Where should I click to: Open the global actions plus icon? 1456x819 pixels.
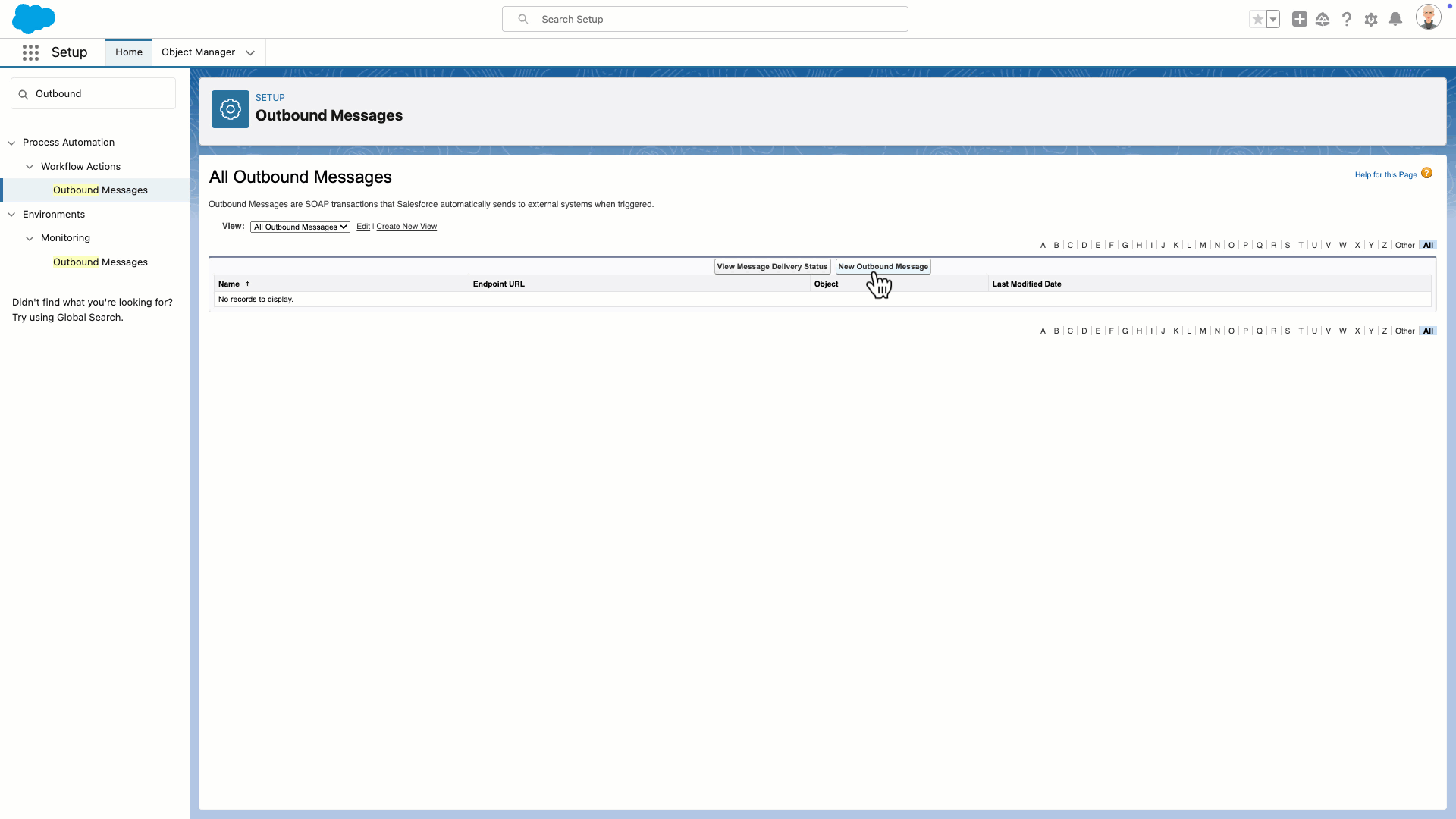click(x=1299, y=20)
